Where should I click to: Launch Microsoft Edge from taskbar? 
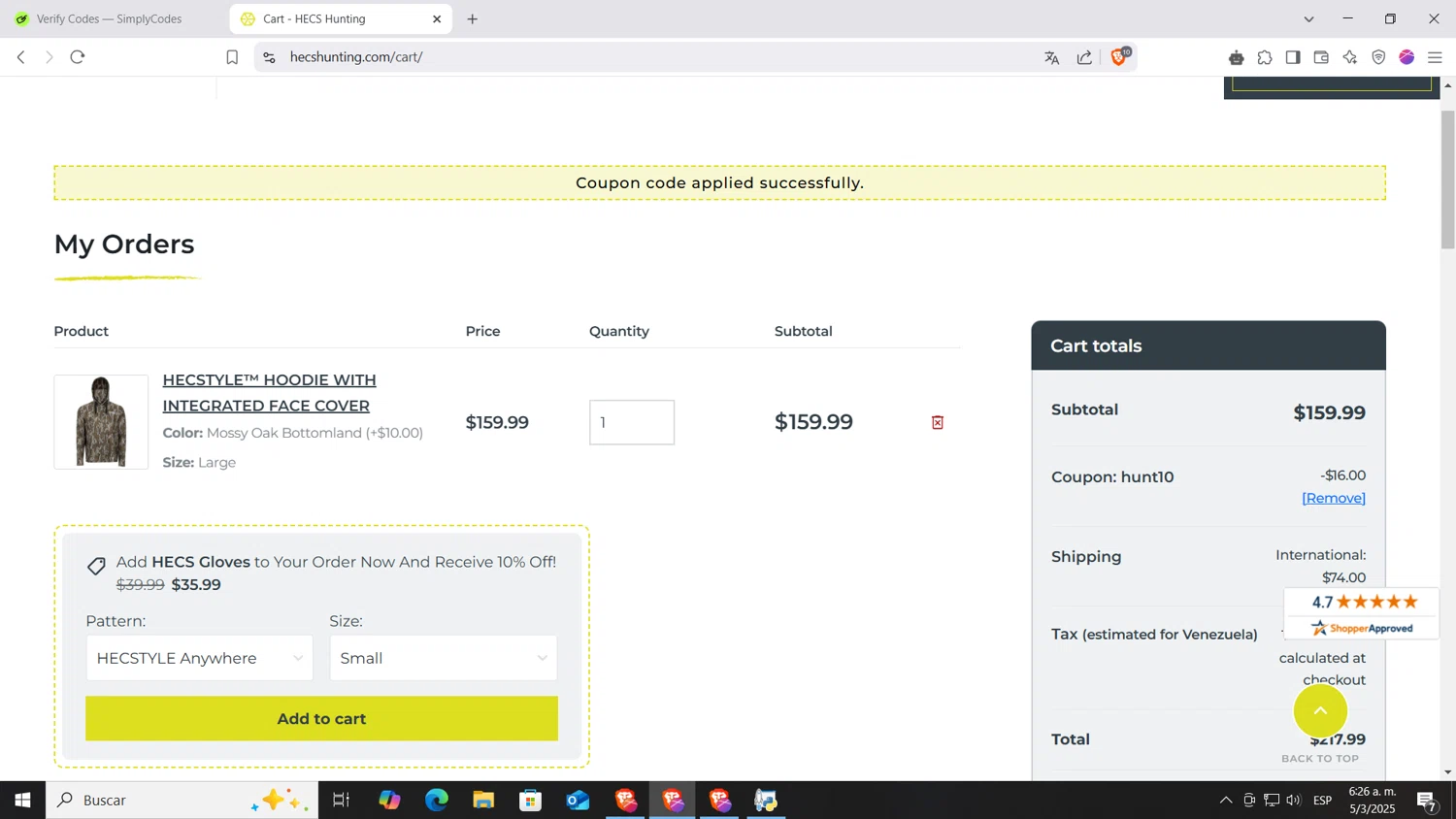[437, 801]
